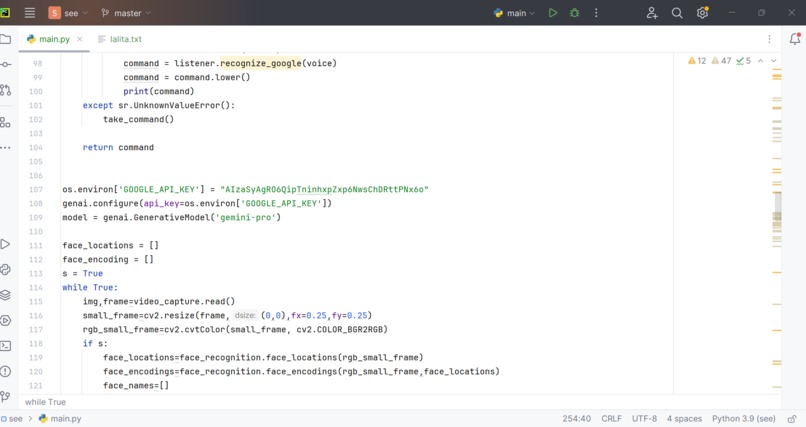Expand the main run configuration dropdown
This screenshot has height=427, width=806.
(515, 13)
